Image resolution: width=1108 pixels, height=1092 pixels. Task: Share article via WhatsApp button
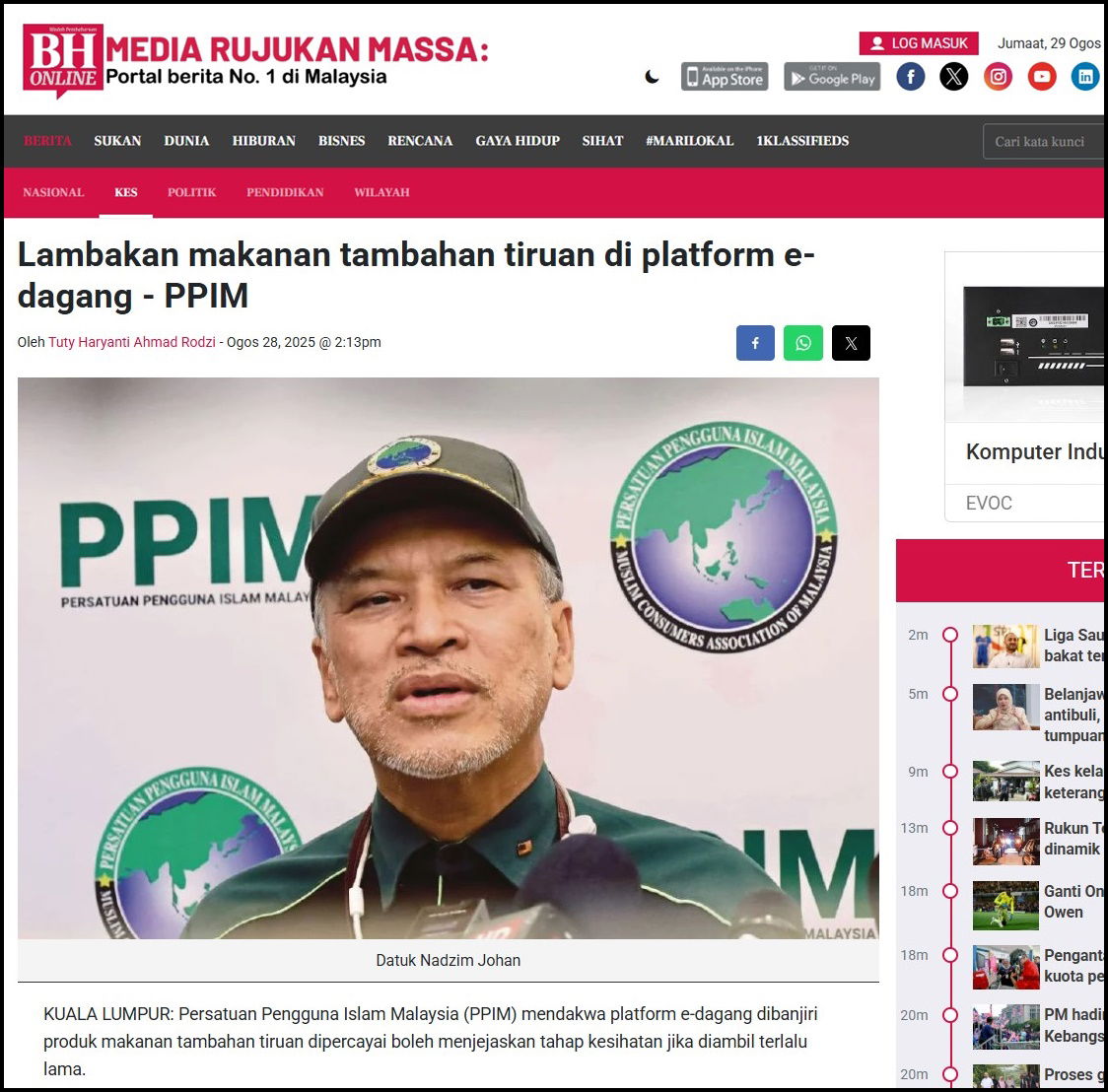(802, 343)
